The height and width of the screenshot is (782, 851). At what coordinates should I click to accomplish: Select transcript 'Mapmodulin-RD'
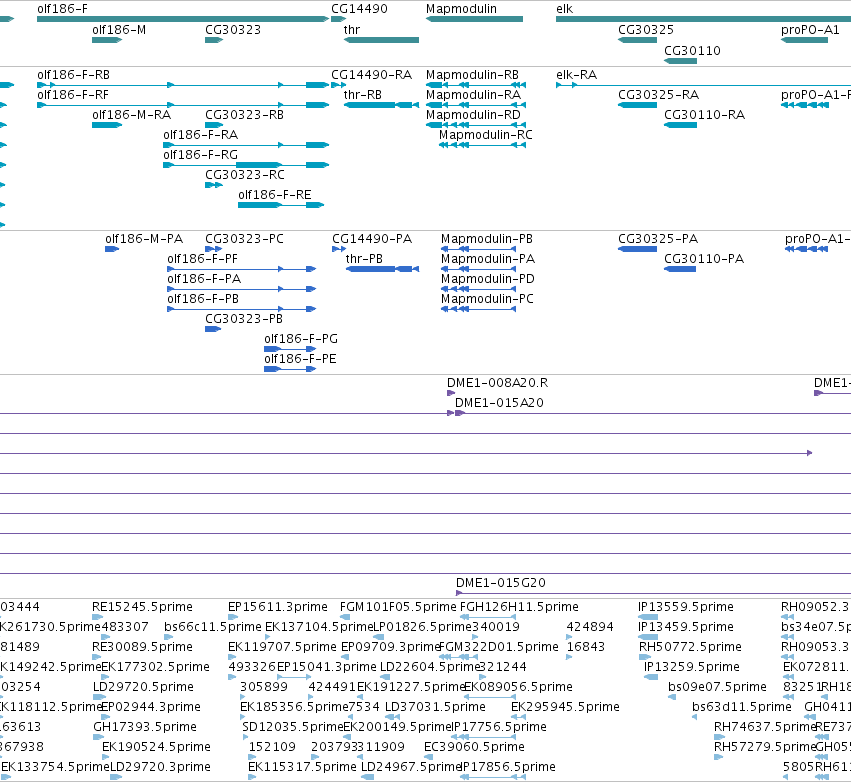(473, 115)
